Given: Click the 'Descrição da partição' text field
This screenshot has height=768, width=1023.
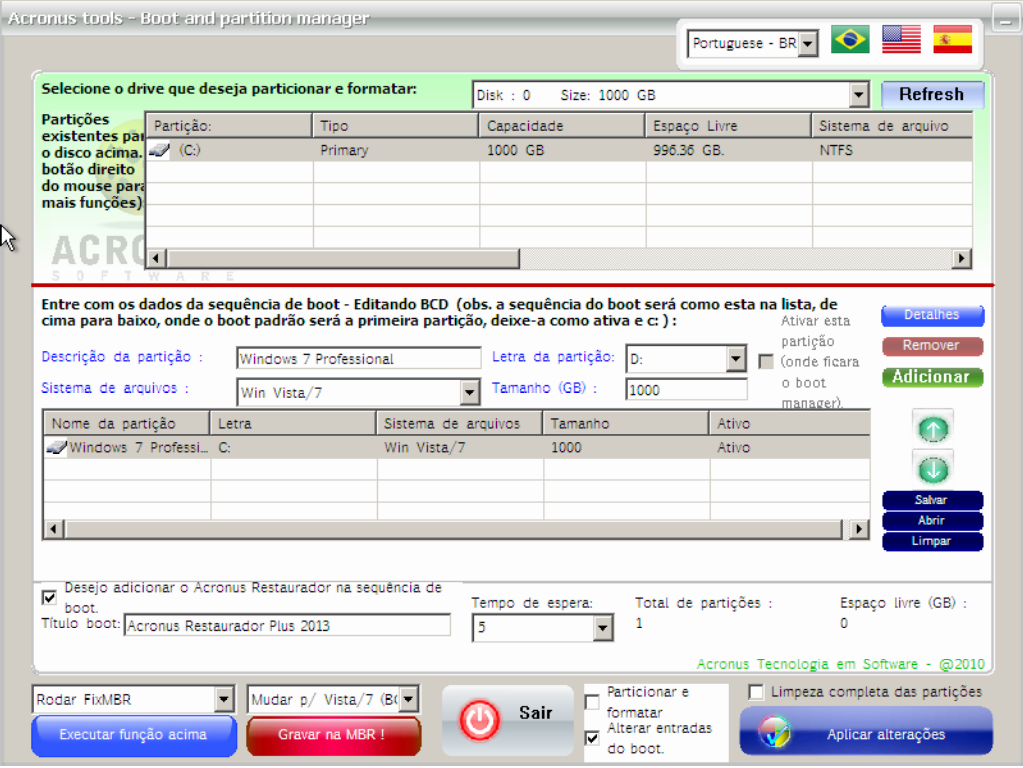Looking at the screenshot, I should pyautogui.click(x=359, y=359).
